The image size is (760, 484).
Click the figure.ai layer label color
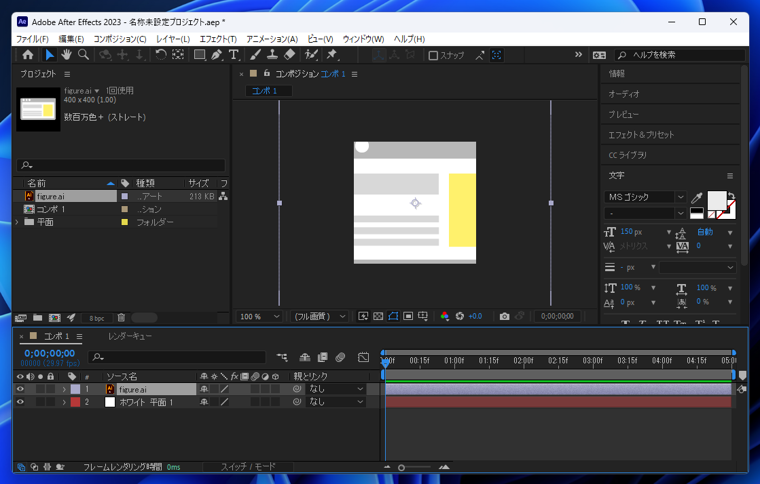pos(75,389)
